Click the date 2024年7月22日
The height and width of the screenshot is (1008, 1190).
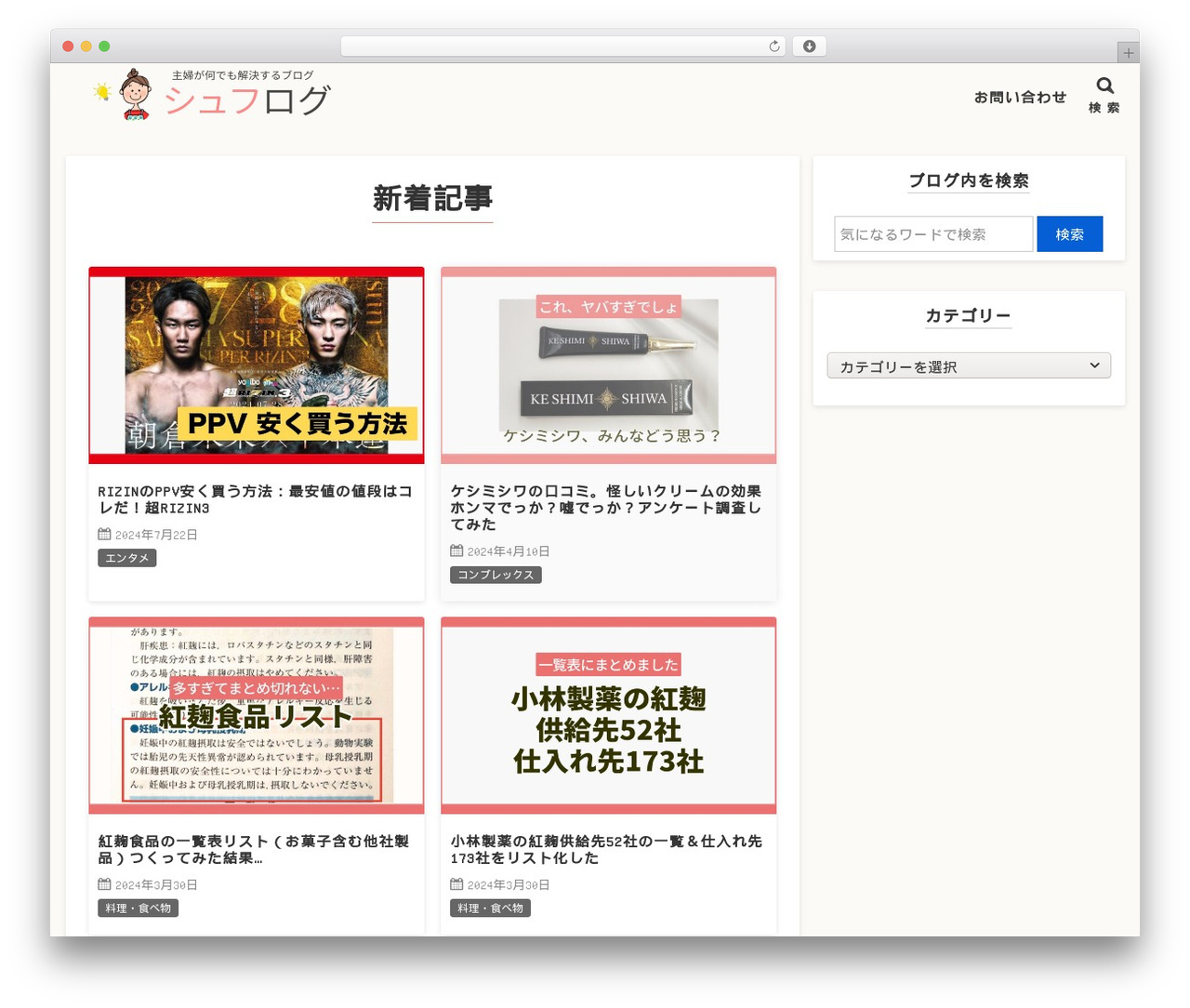(x=156, y=535)
